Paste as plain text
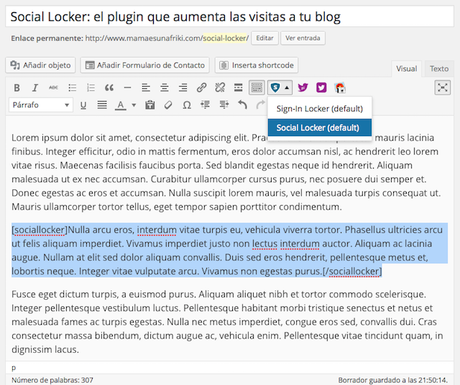The width and height of the screenshot is (460, 385). pyautogui.click(x=150, y=105)
